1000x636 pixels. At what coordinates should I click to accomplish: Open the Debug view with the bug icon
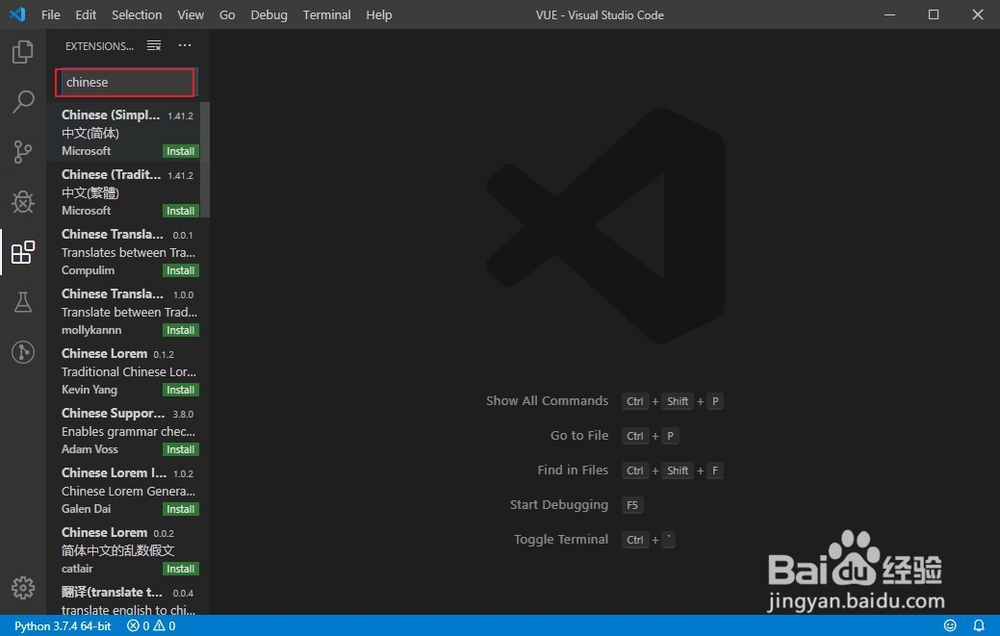(23, 202)
